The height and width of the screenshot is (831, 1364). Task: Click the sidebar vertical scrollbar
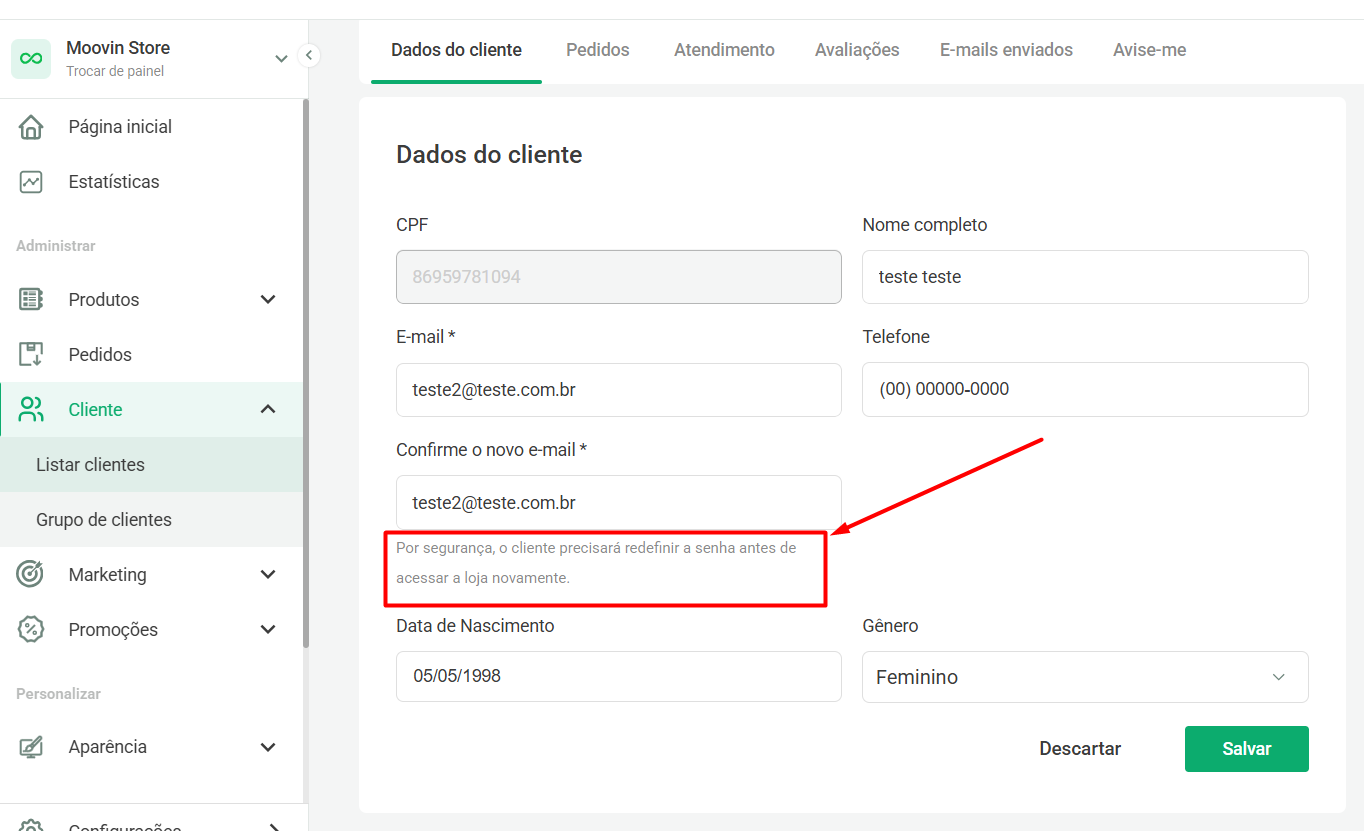[306, 373]
